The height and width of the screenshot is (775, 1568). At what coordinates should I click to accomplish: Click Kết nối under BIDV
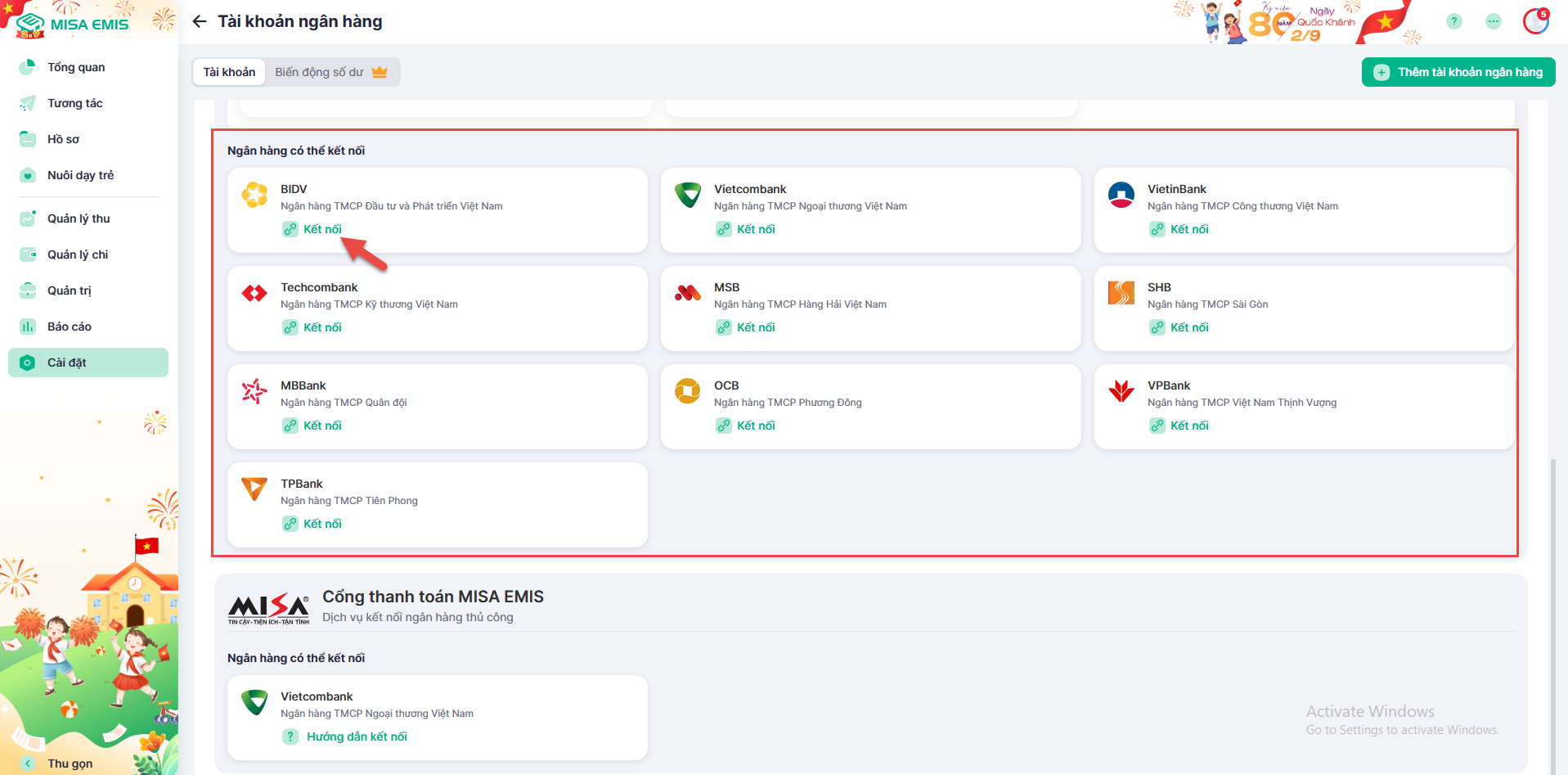point(312,229)
